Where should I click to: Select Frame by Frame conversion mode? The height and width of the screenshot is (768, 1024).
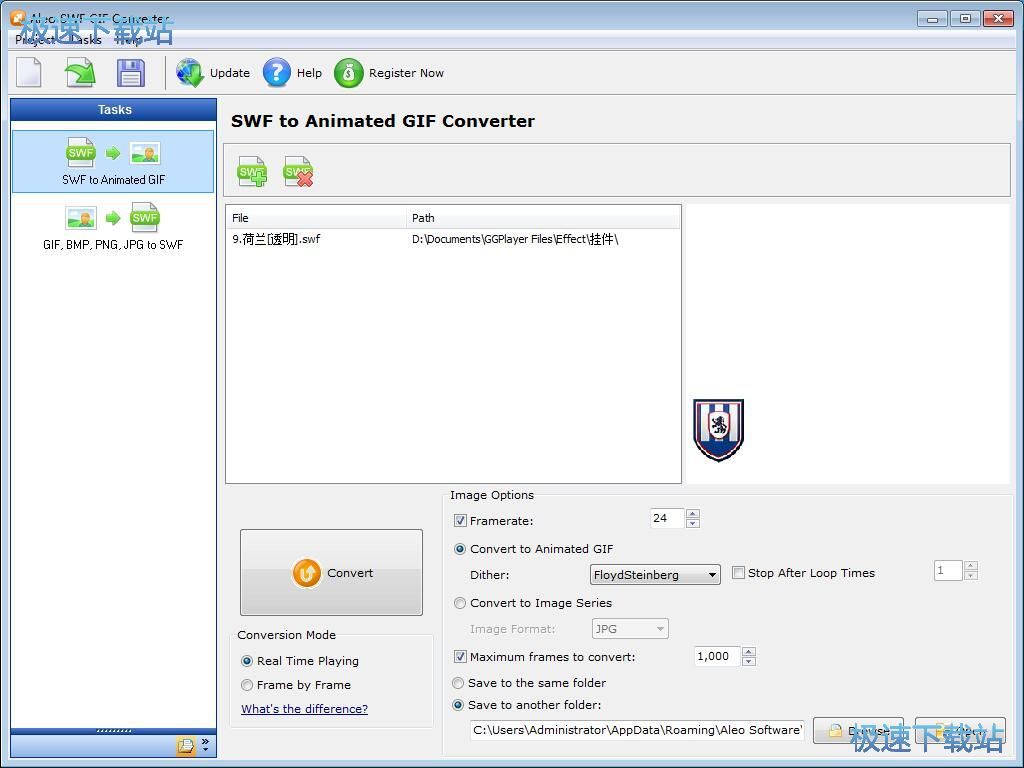pos(247,685)
